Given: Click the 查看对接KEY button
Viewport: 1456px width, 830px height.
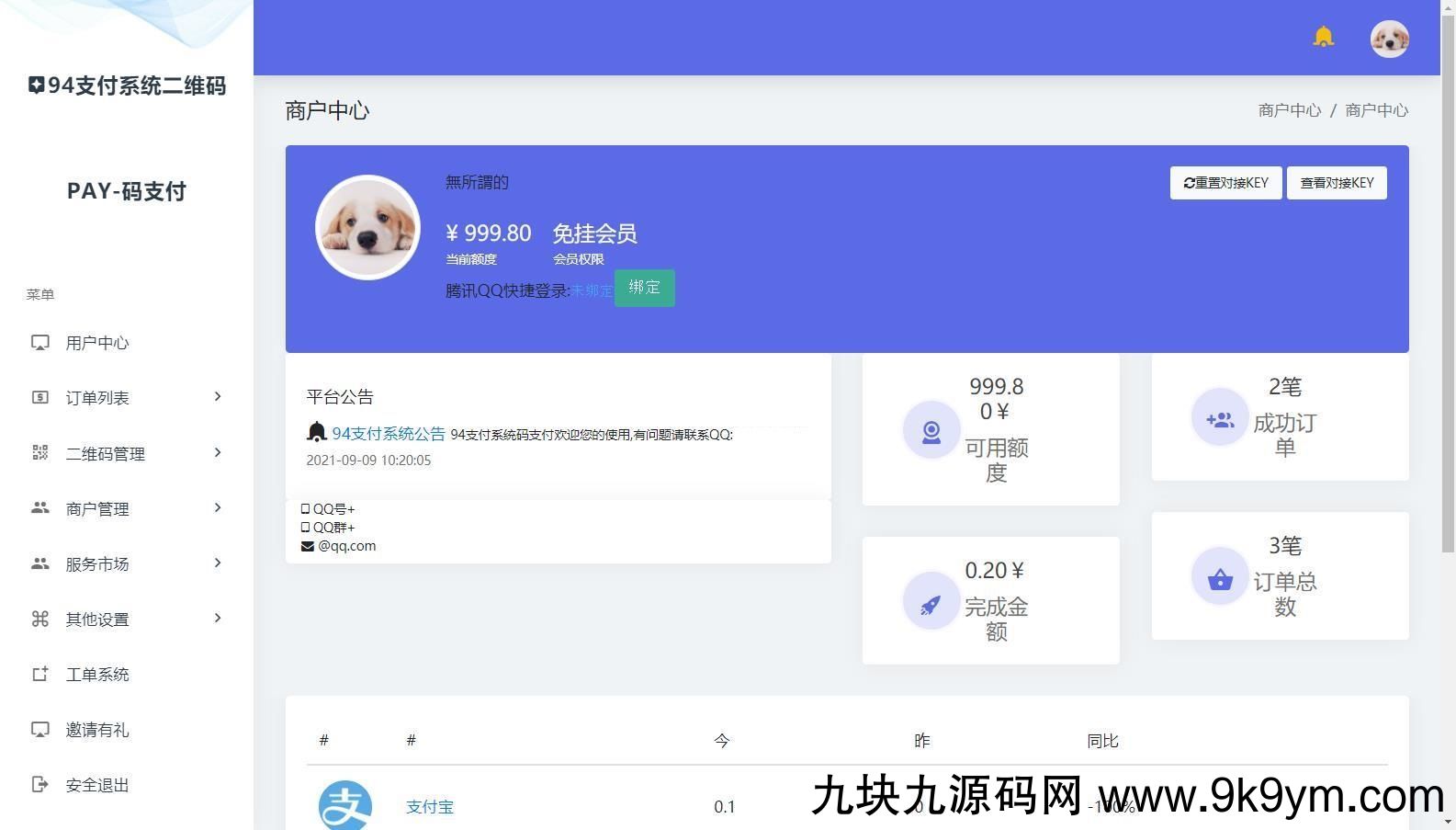Looking at the screenshot, I should coord(1337,183).
